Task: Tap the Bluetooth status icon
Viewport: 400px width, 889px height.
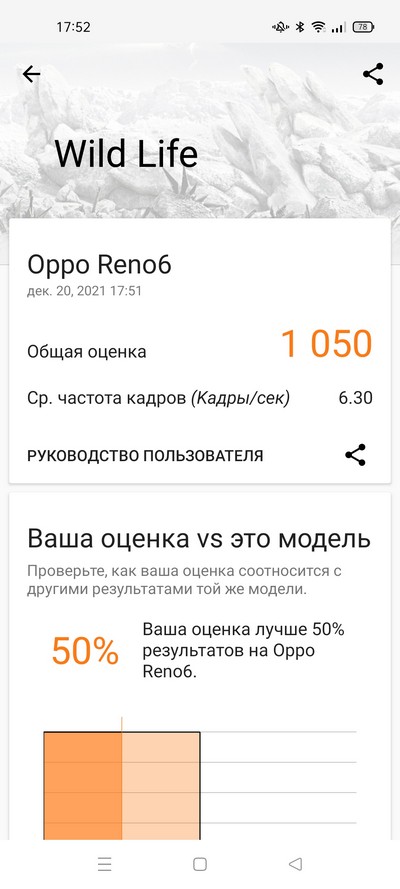Action: 301,27
